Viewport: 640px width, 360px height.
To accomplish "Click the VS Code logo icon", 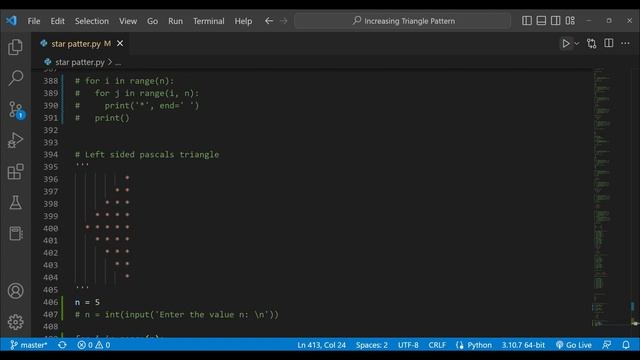I will (11, 20).
